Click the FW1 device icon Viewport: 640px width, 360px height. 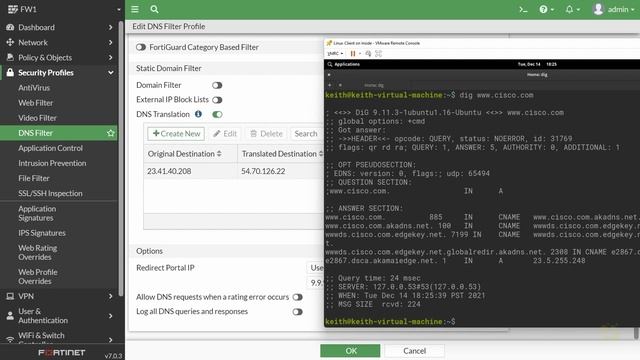pyautogui.click(x=13, y=9)
